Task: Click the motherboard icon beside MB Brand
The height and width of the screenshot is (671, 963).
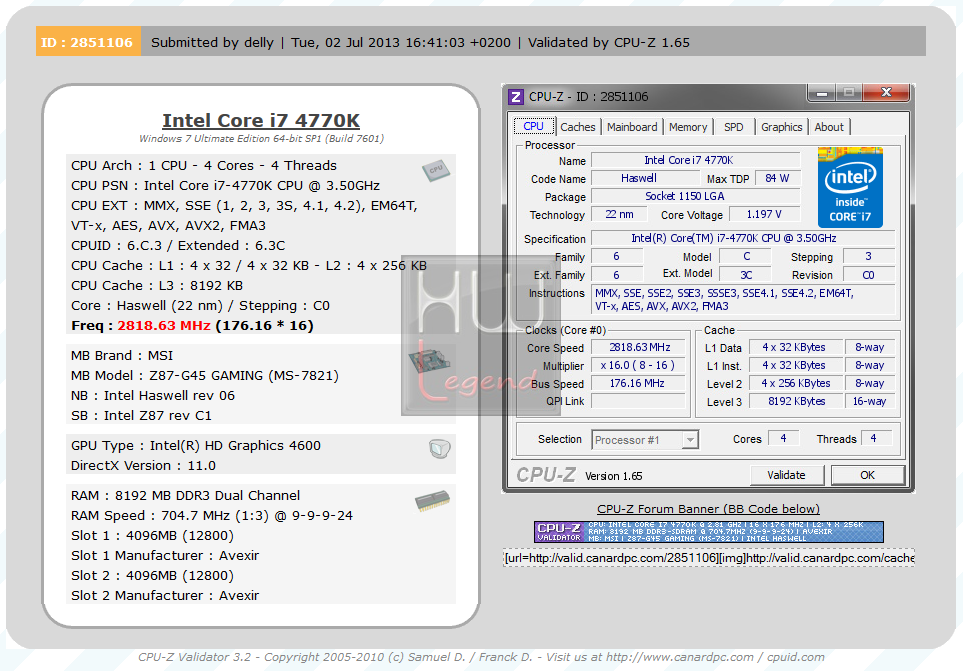Action: [x=431, y=360]
